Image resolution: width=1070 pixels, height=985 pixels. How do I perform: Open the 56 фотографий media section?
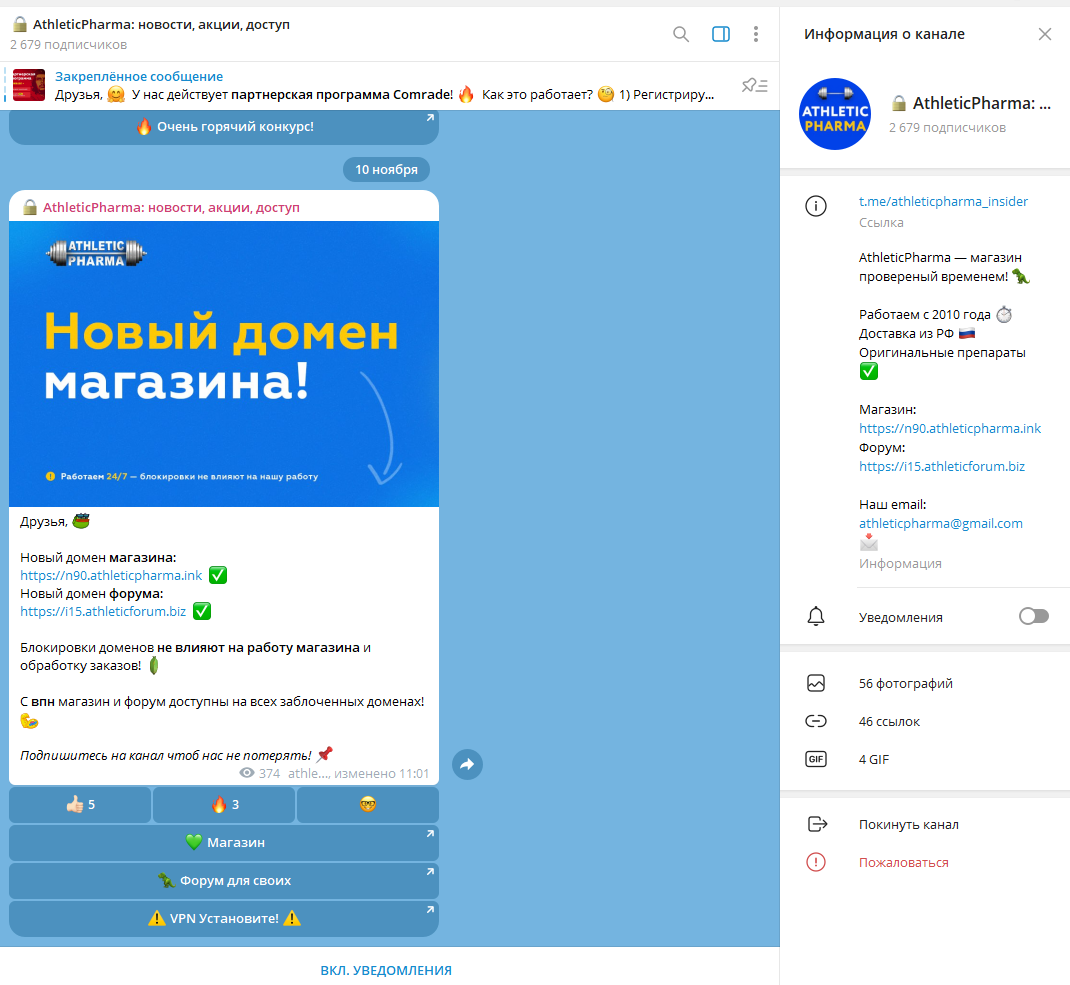(x=905, y=684)
